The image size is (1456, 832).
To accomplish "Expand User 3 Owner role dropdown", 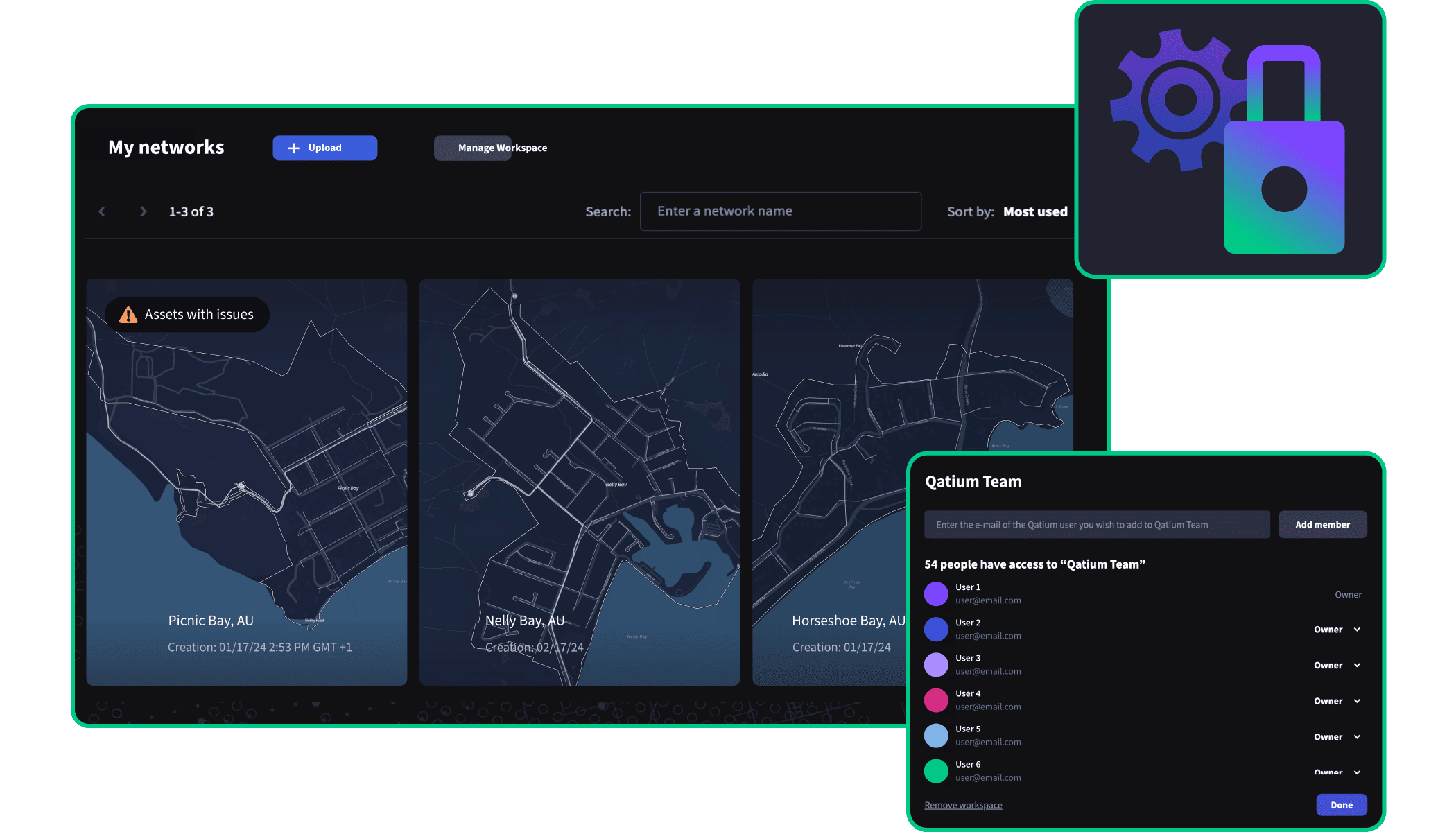I will click(1357, 666).
